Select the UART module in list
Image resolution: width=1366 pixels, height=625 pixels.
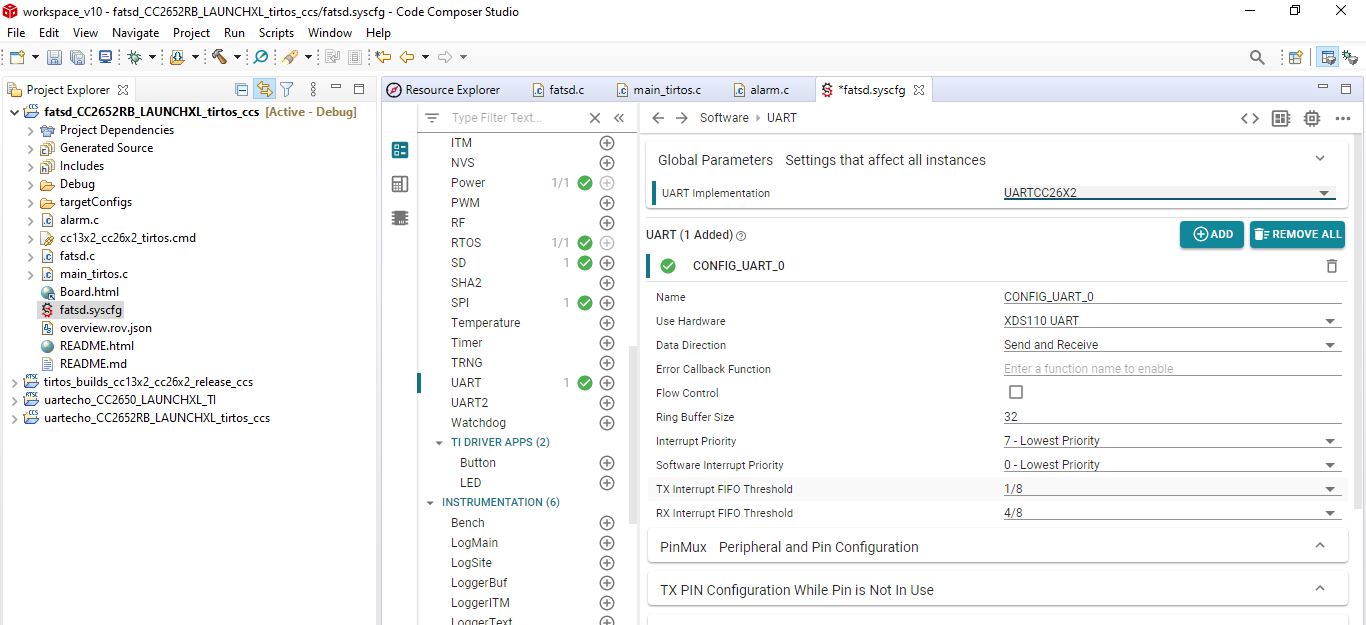[466, 383]
